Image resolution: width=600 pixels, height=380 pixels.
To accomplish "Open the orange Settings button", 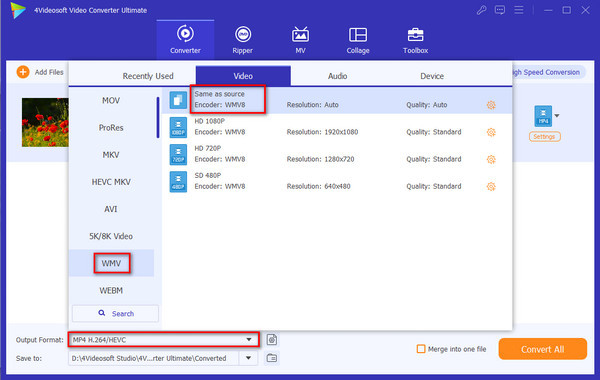I will (x=545, y=137).
